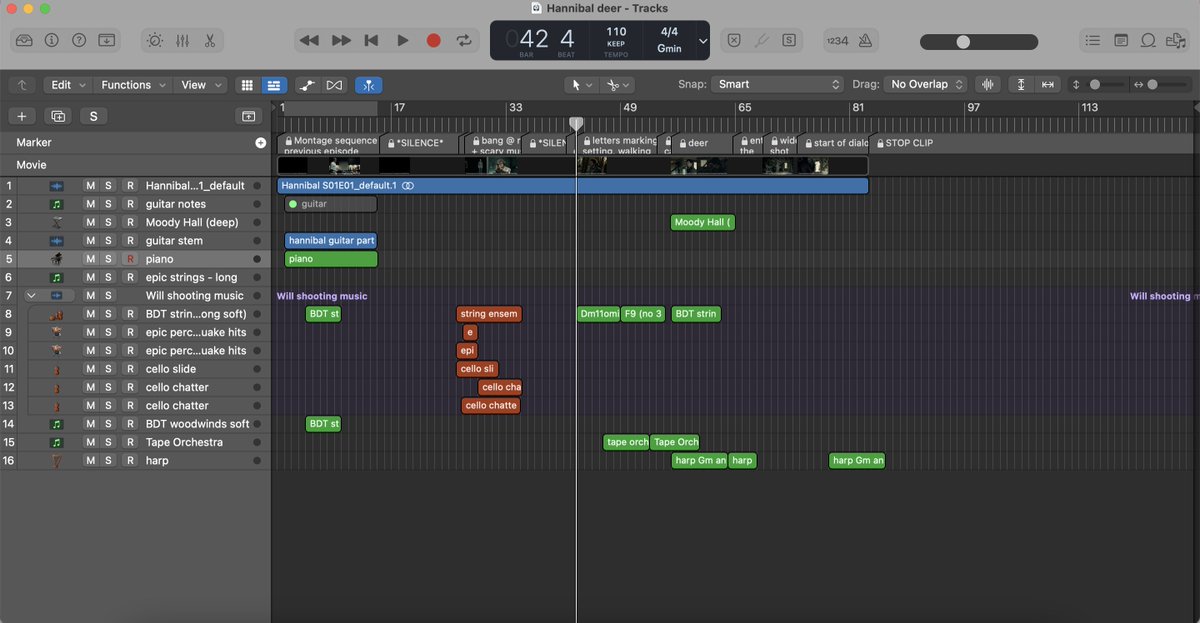Solo the Moody Hall (deep) track

pos(109,222)
